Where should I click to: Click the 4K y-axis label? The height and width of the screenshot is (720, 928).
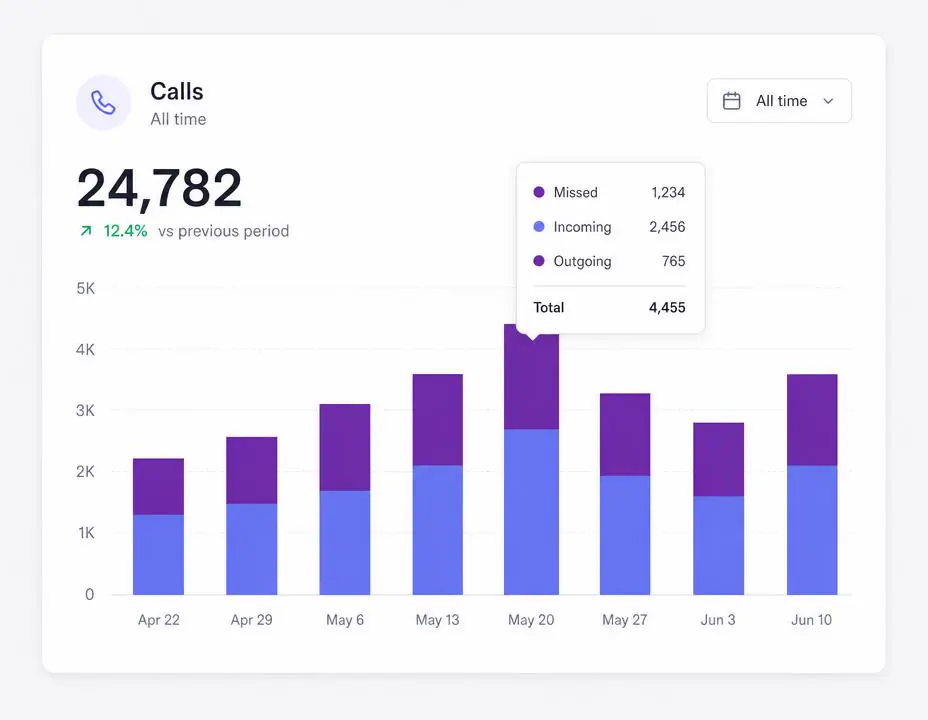[x=85, y=349]
